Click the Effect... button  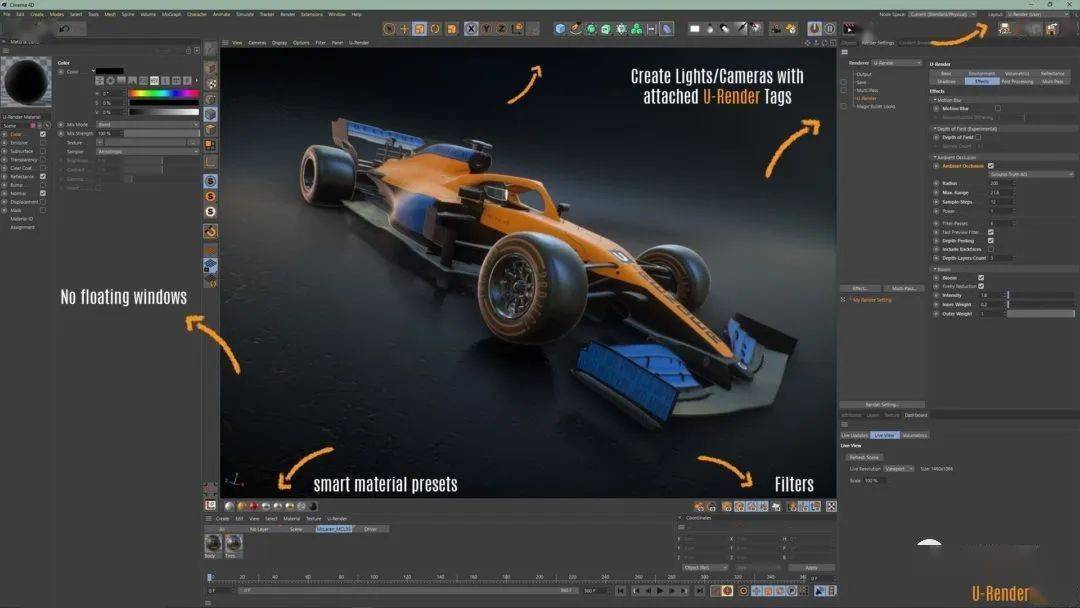[x=859, y=288]
